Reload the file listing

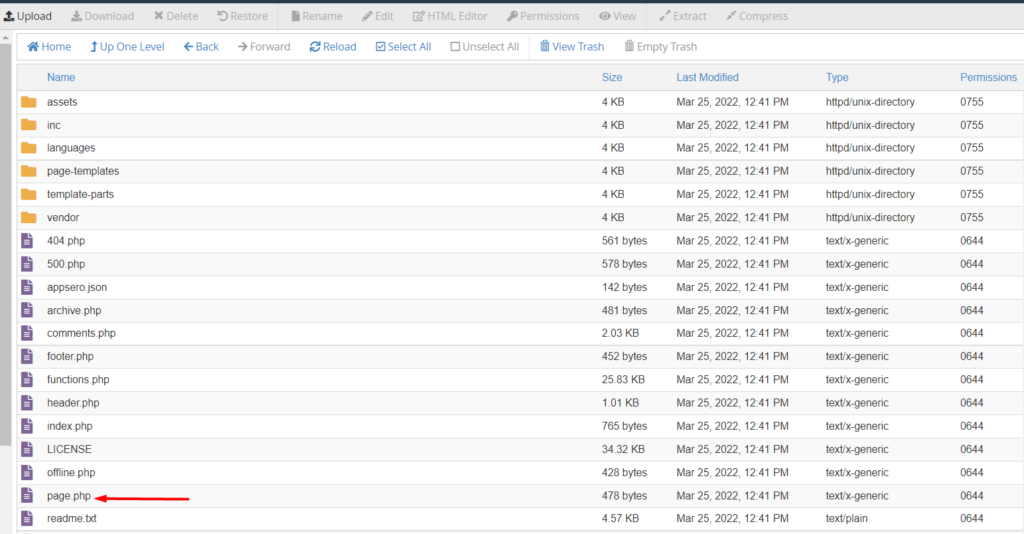click(333, 47)
